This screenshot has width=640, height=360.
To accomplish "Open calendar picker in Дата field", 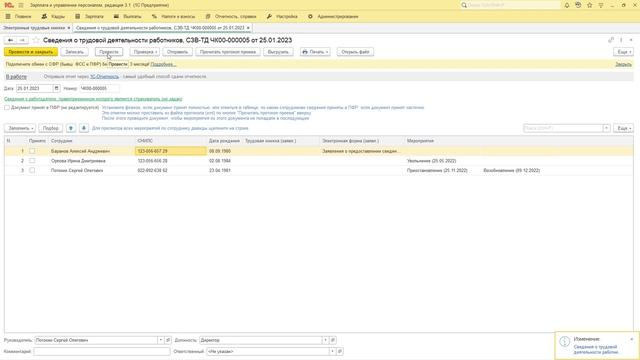I will pos(56,88).
